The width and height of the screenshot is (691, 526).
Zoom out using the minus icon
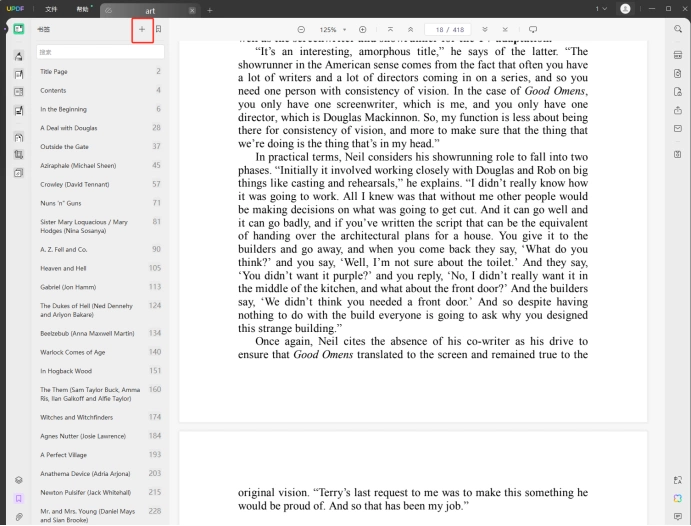(x=301, y=30)
